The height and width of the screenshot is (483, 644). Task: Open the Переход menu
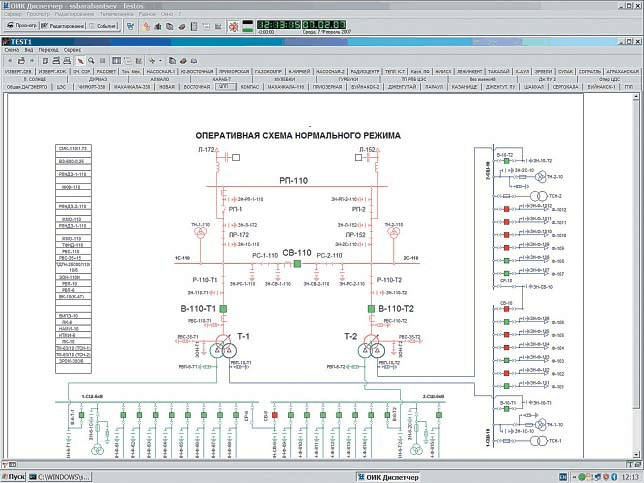(x=50, y=49)
